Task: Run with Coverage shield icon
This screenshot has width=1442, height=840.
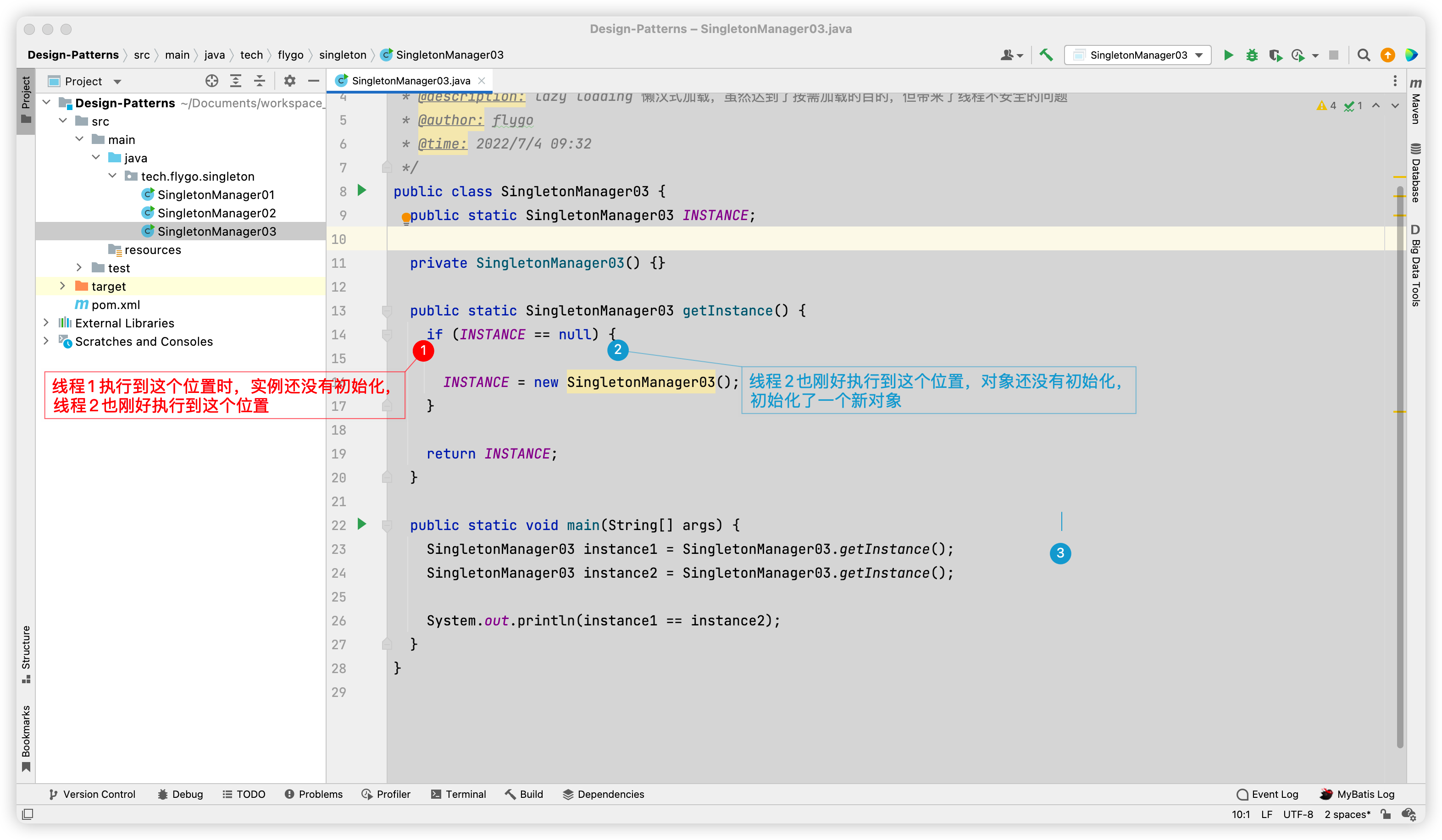Action: point(1275,55)
